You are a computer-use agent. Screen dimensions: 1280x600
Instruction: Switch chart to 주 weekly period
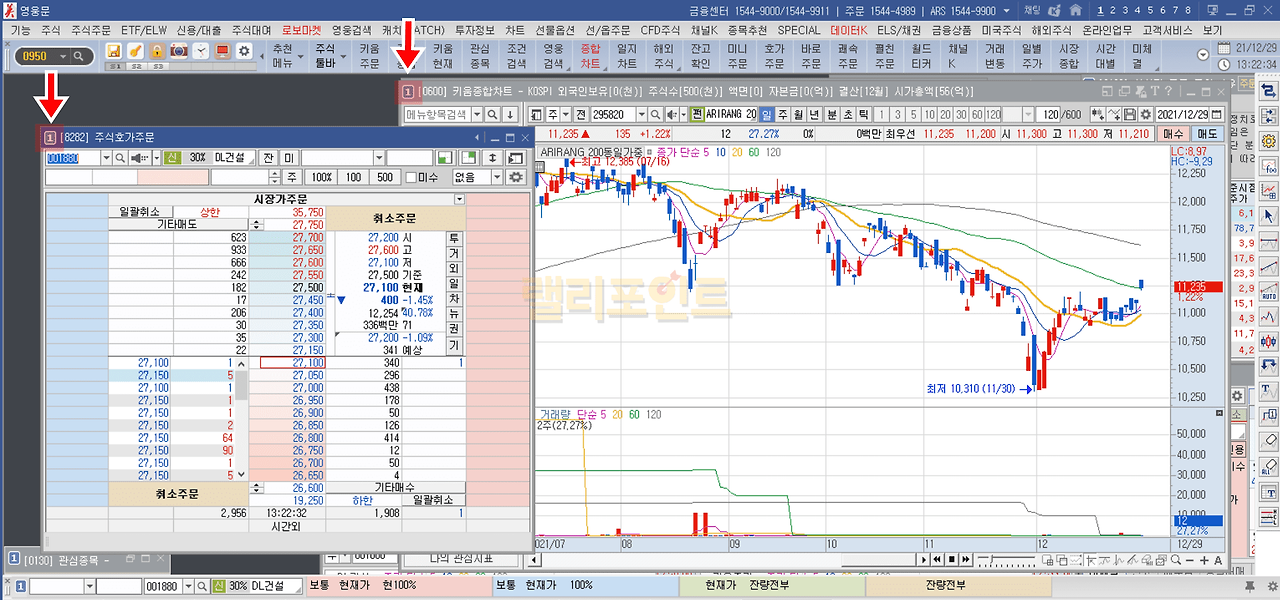tap(782, 114)
